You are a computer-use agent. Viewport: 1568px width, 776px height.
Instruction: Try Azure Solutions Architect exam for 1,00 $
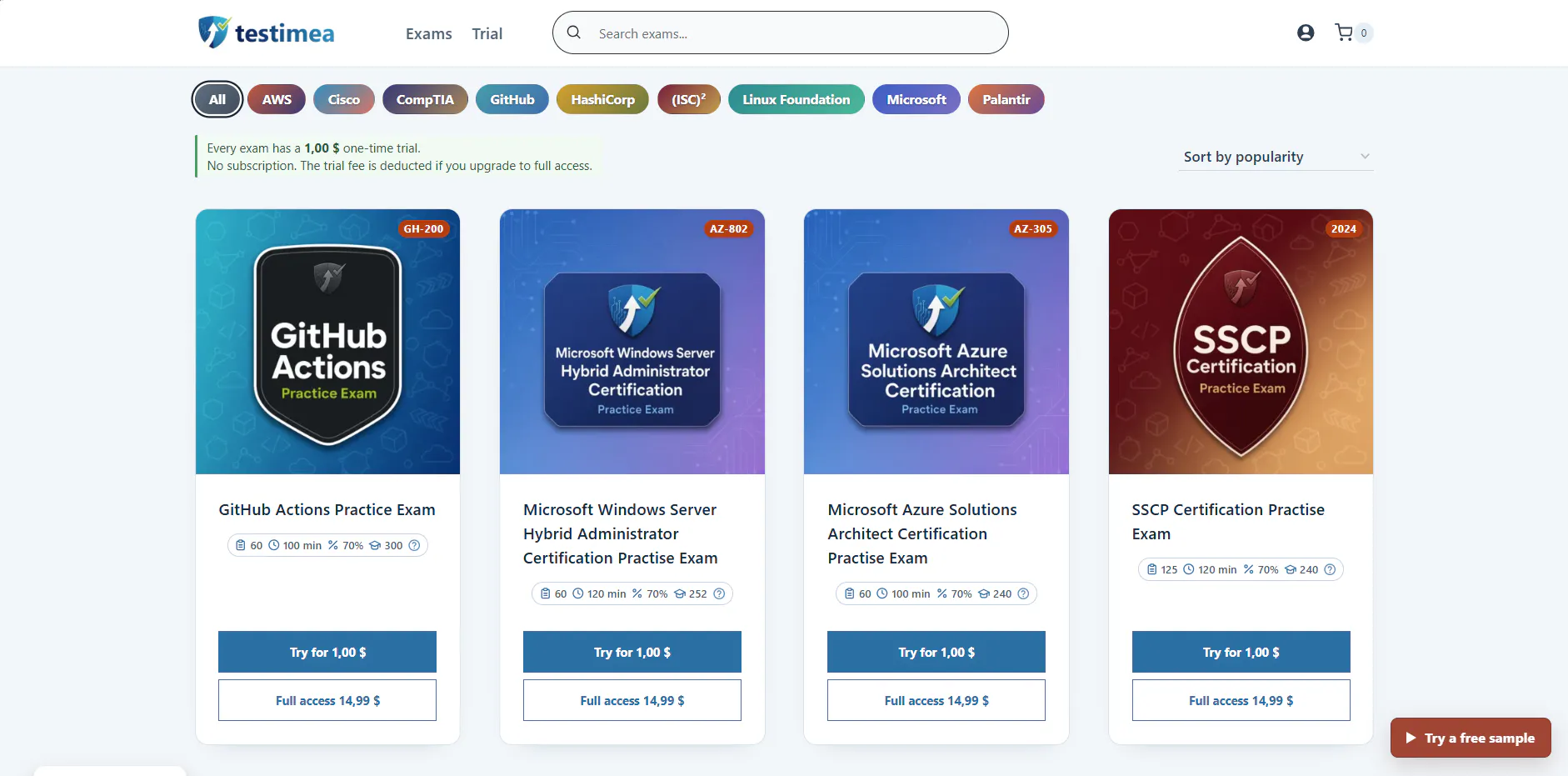point(936,652)
